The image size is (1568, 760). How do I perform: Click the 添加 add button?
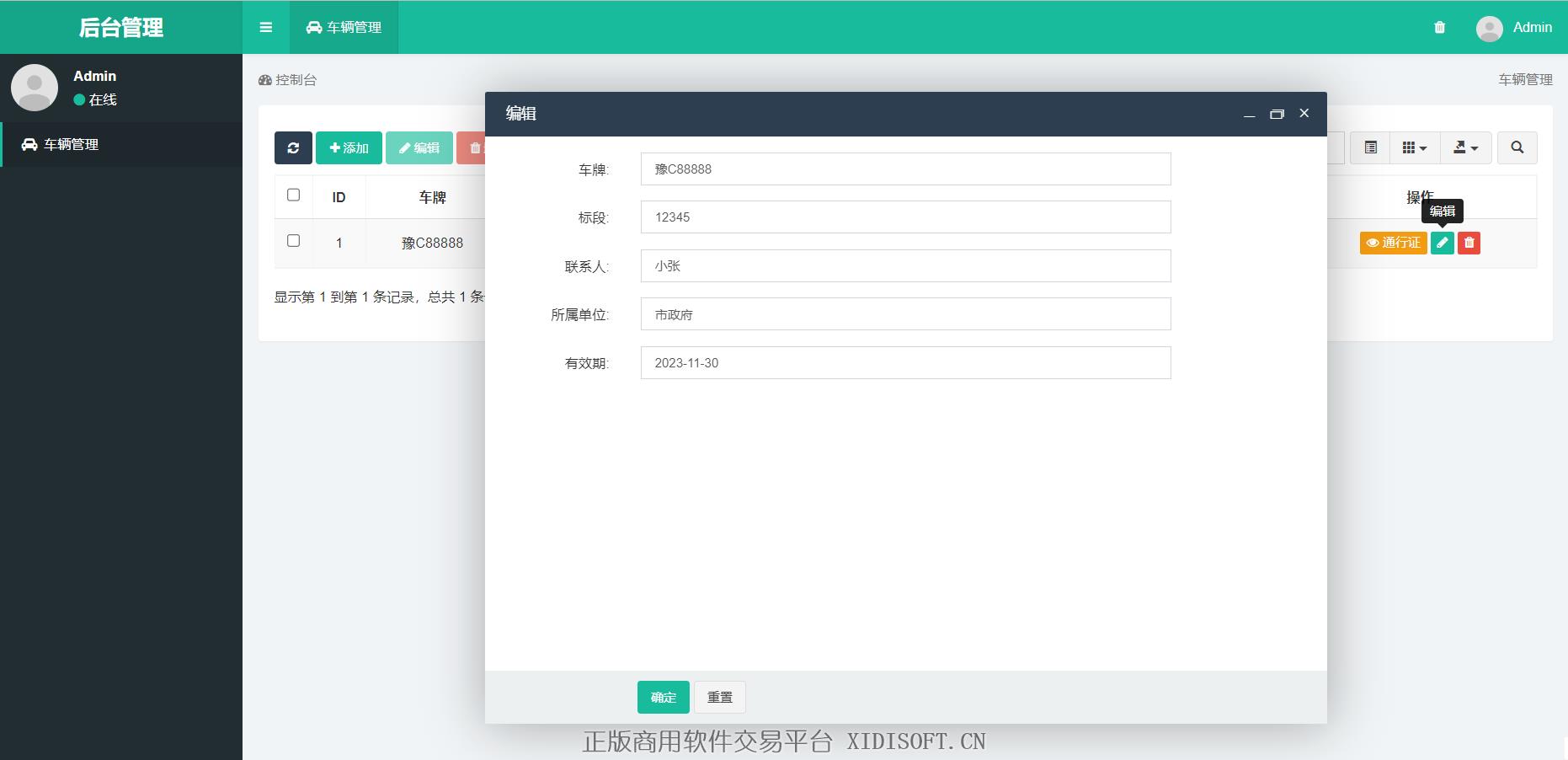pyautogui.click(x=349, y=148)
